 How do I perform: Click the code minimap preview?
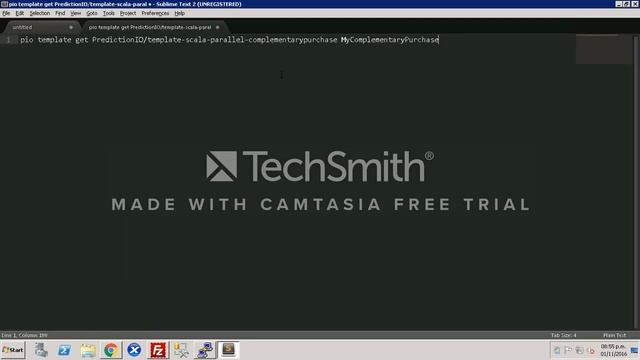click(604, 49)
